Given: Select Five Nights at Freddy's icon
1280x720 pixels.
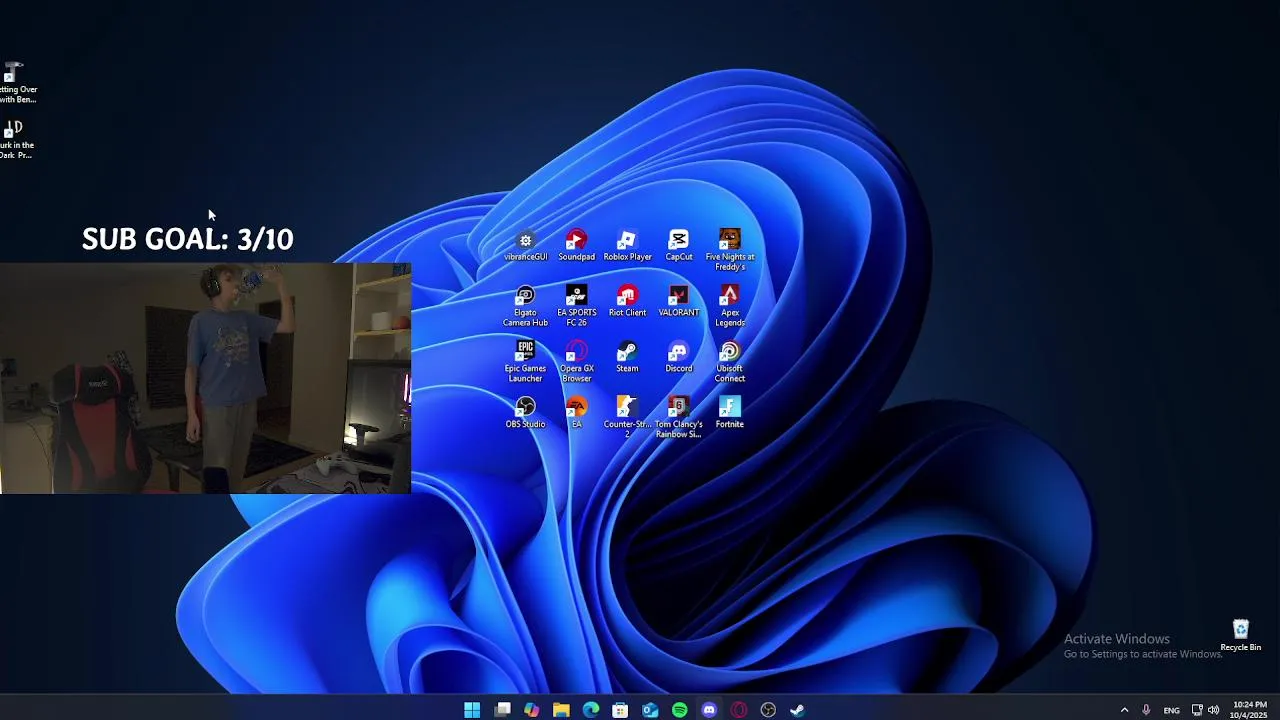Looking at the screenshot, I should click(730, 250).
